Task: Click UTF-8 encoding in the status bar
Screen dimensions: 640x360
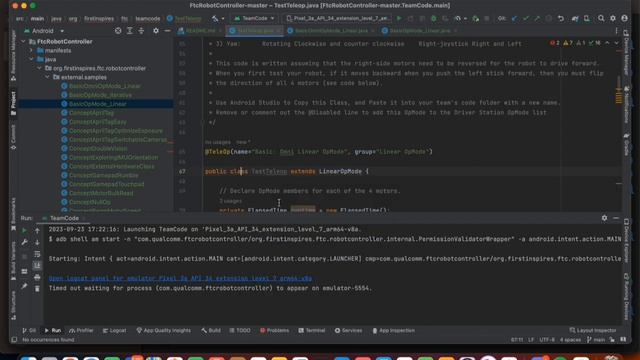Action: coord(547,340)
